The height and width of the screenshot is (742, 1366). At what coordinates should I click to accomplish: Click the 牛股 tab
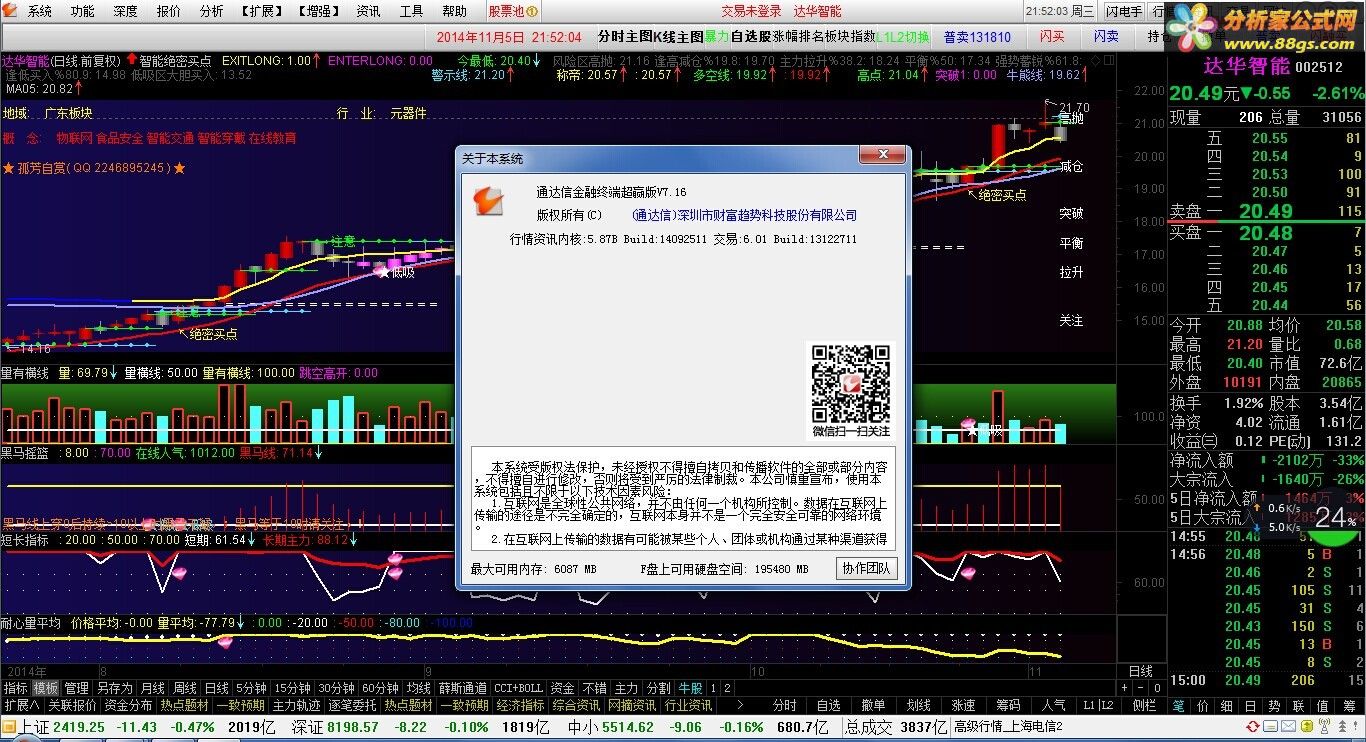pos(690,689)
